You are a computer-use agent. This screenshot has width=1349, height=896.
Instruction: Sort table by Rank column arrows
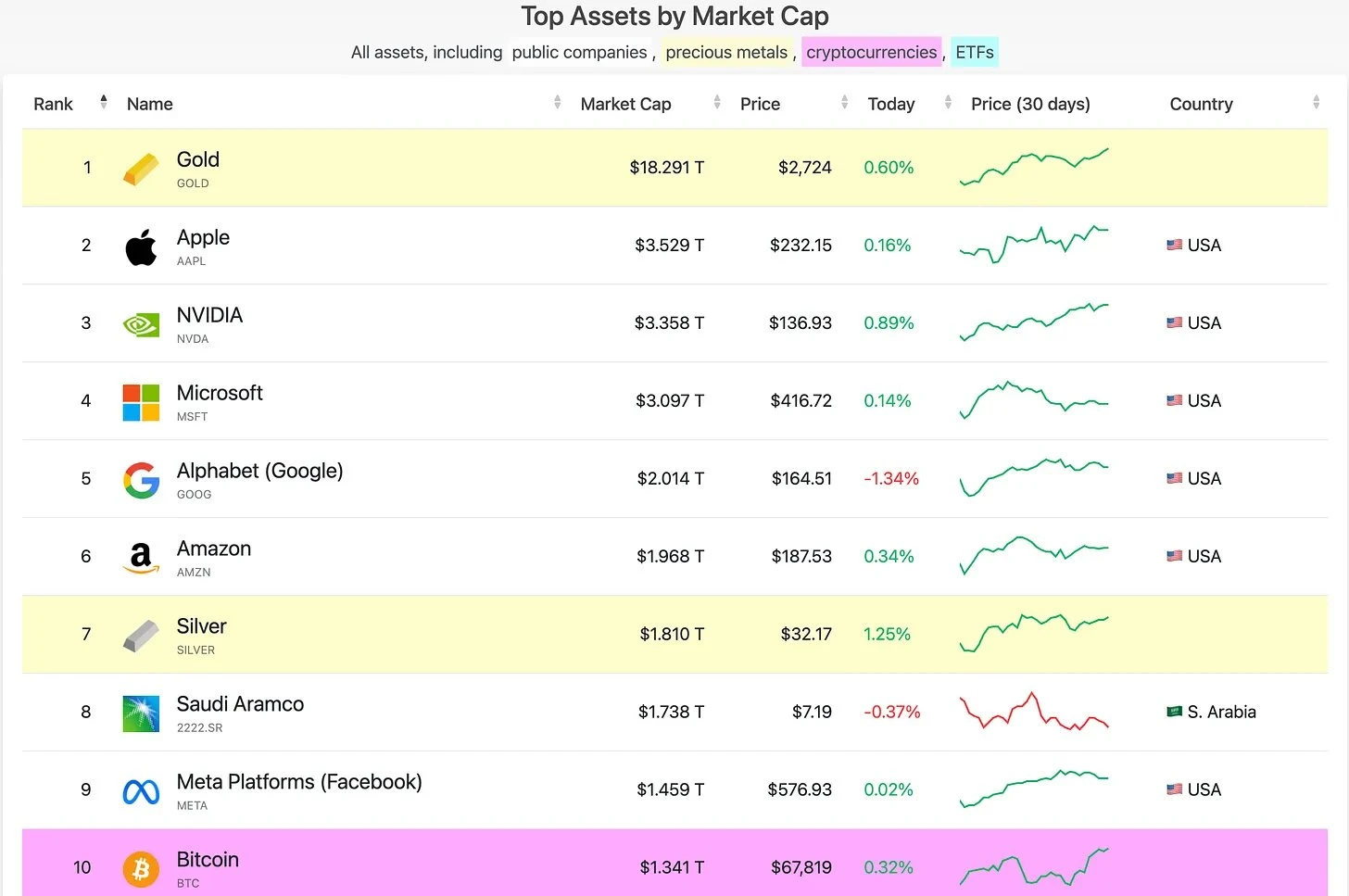click(104, 103)
